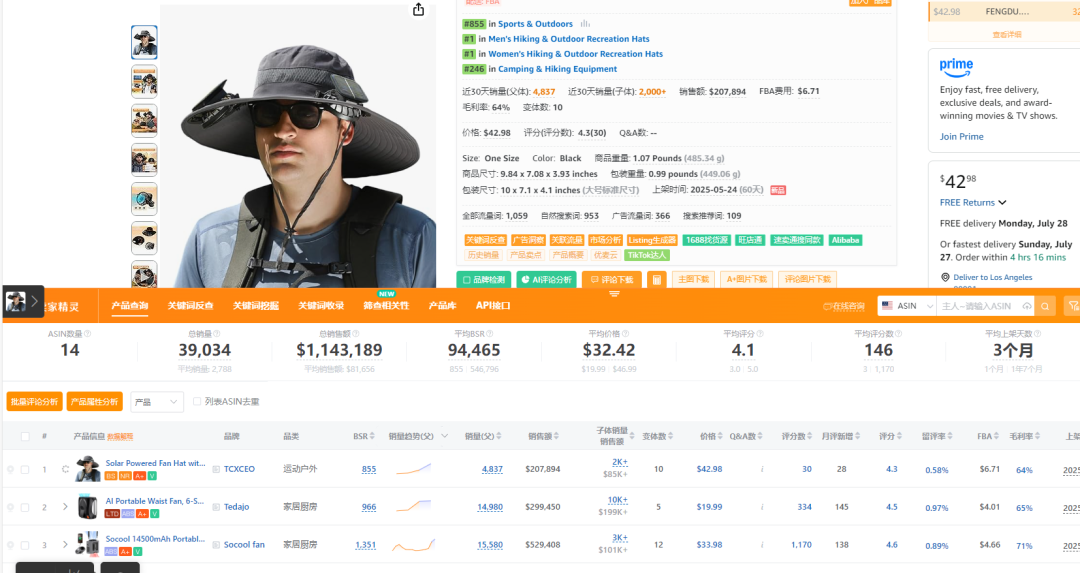Open the ASIN marketplace dropdown with US flag
1080x573 pixels.
click(x=907, y=306)
